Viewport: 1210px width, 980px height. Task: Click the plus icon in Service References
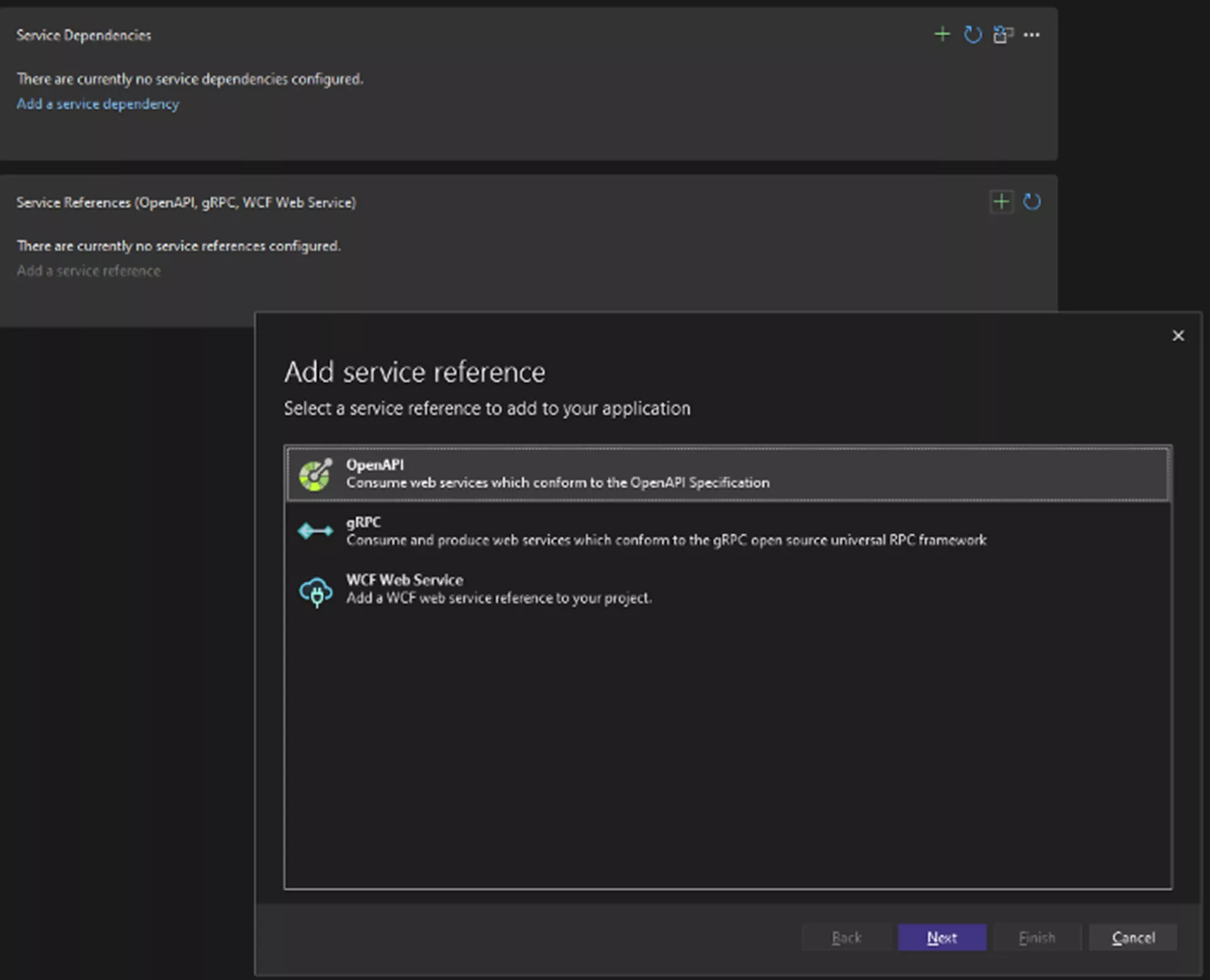point(1001,202)
